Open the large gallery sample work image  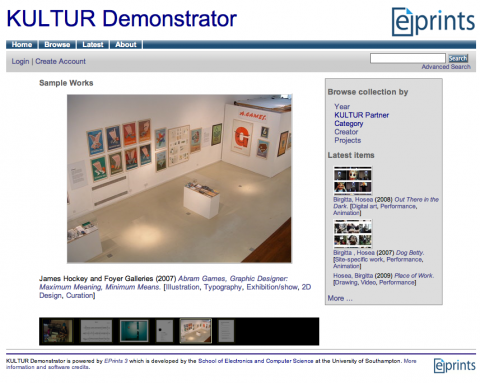coord(179,179)
